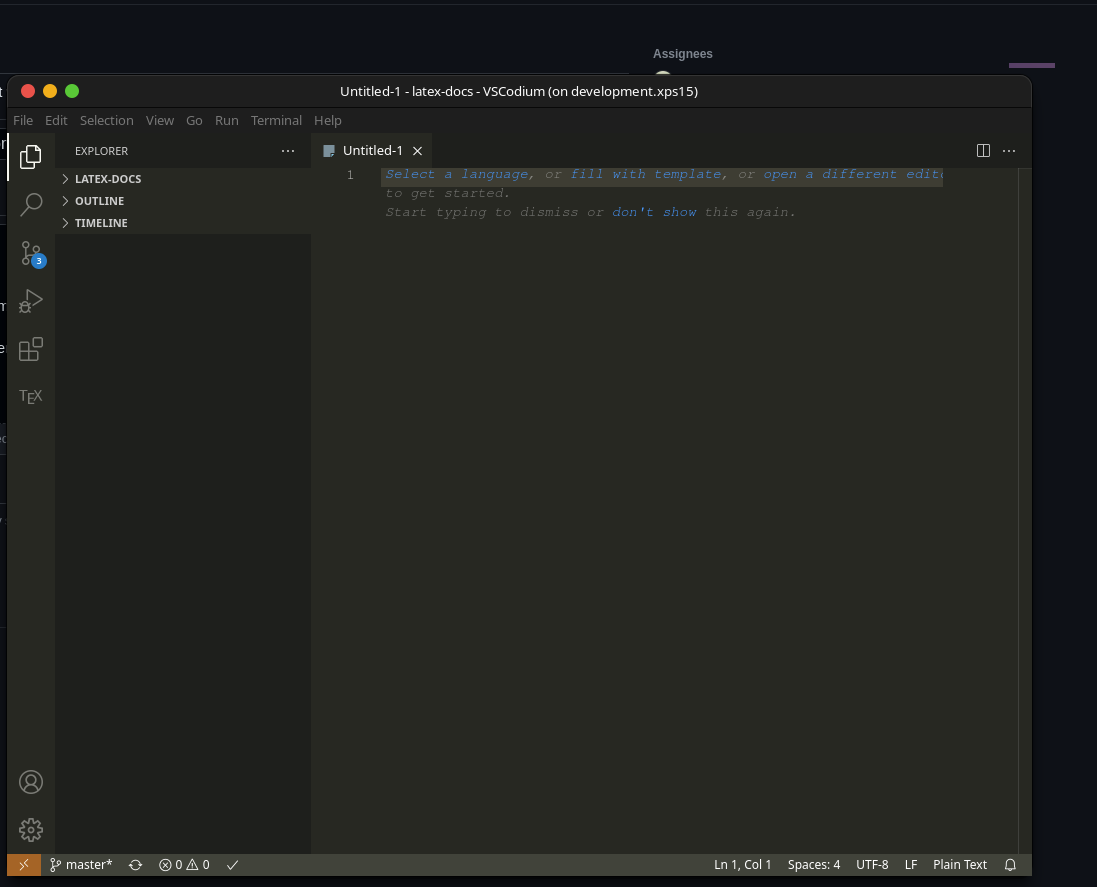The image size is (1097, 887).
Task: Change encoding via UTF-8 status item
Action: point(872,865)
